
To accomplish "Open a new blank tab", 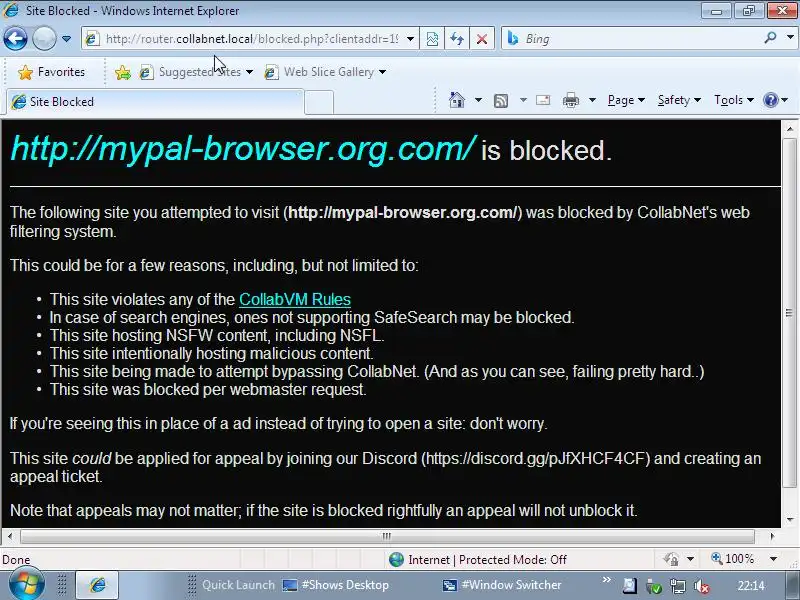I will tap(319, 102).
